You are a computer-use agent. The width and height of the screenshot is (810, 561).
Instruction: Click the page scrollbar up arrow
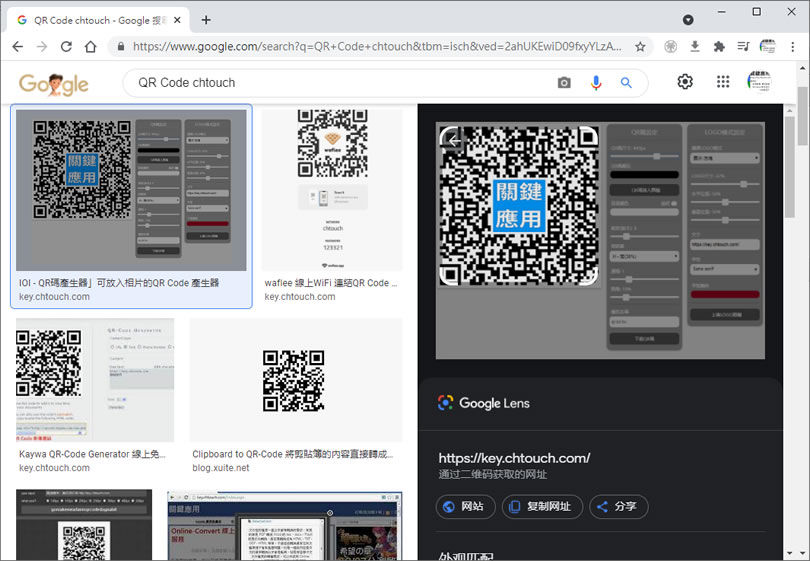(802, 68)
